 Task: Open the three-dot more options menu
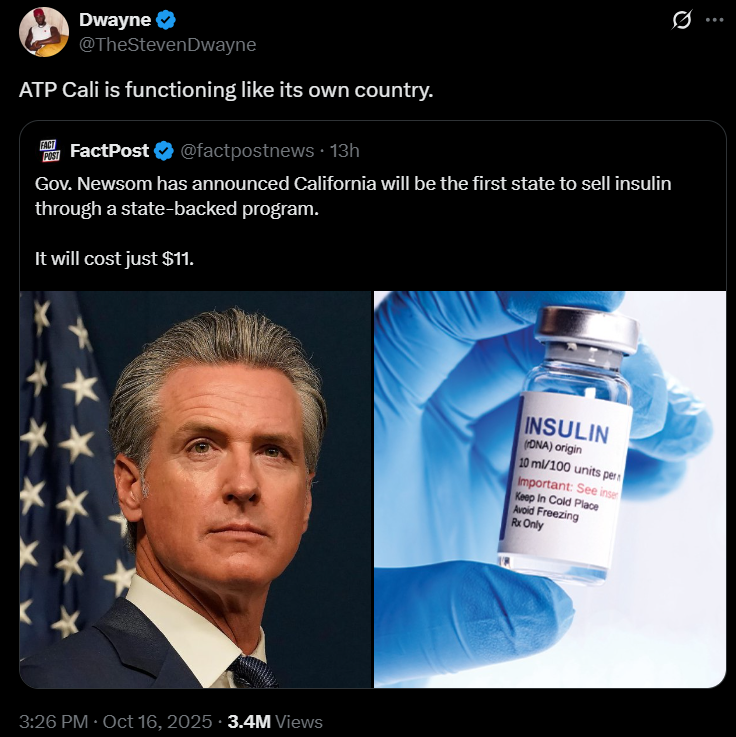pyautogui.click(x=714, y=20)
